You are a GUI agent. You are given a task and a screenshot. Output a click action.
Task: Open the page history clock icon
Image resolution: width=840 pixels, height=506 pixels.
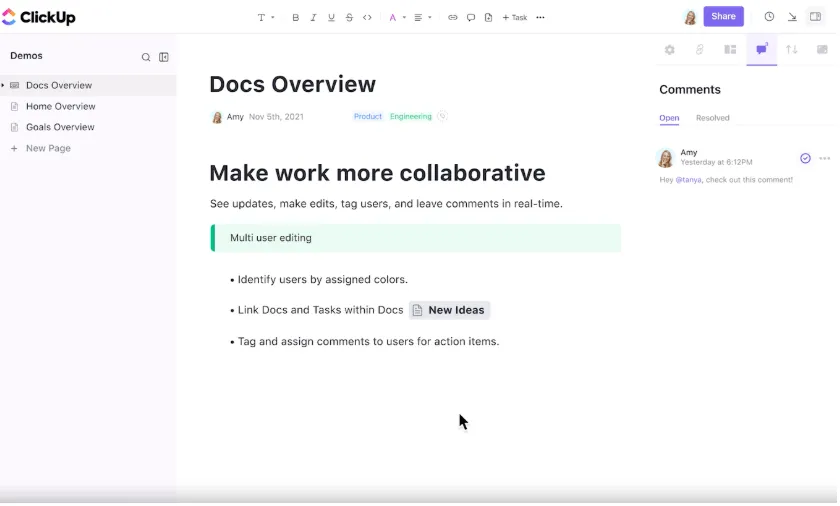[769, 17]
